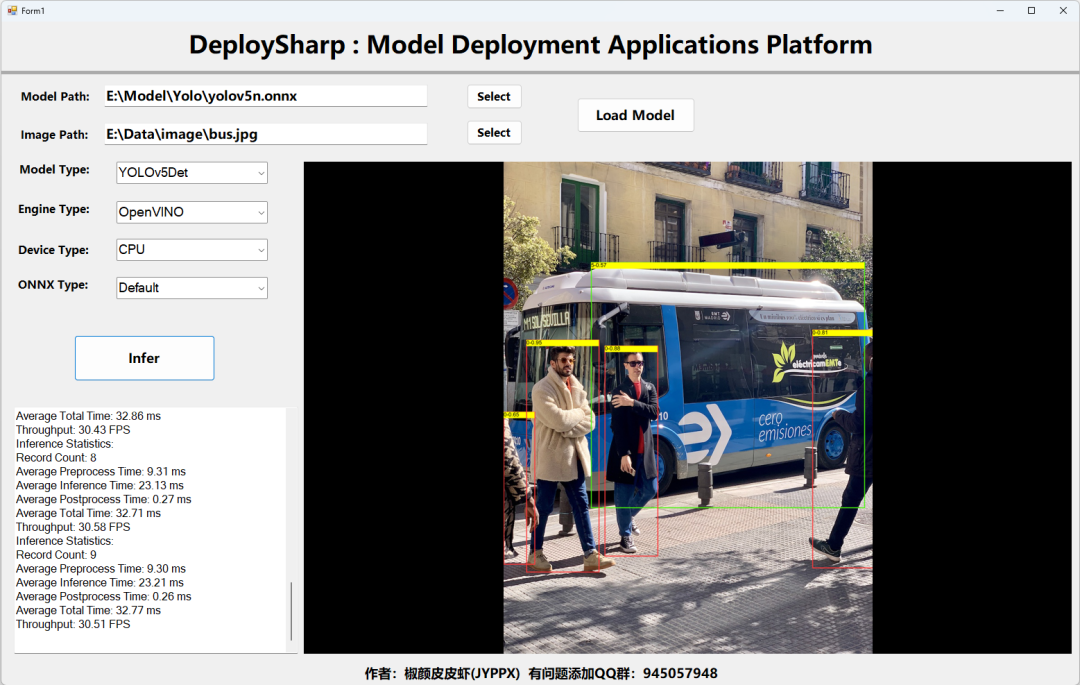Maximize the Form1 window
This screenshot has height=685, width=1080.
coord(1031,10)
